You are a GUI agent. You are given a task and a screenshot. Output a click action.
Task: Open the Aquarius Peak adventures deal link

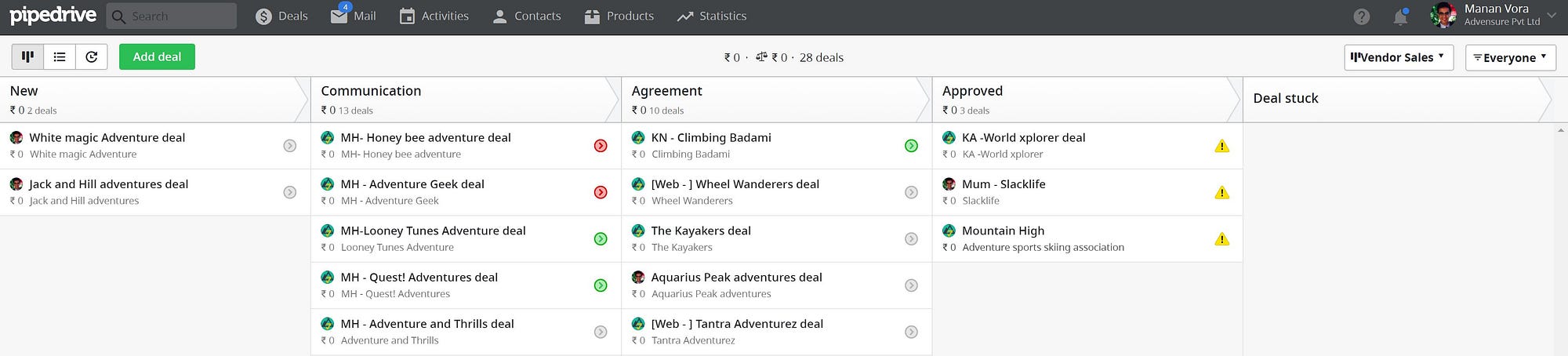coord(736,277)
